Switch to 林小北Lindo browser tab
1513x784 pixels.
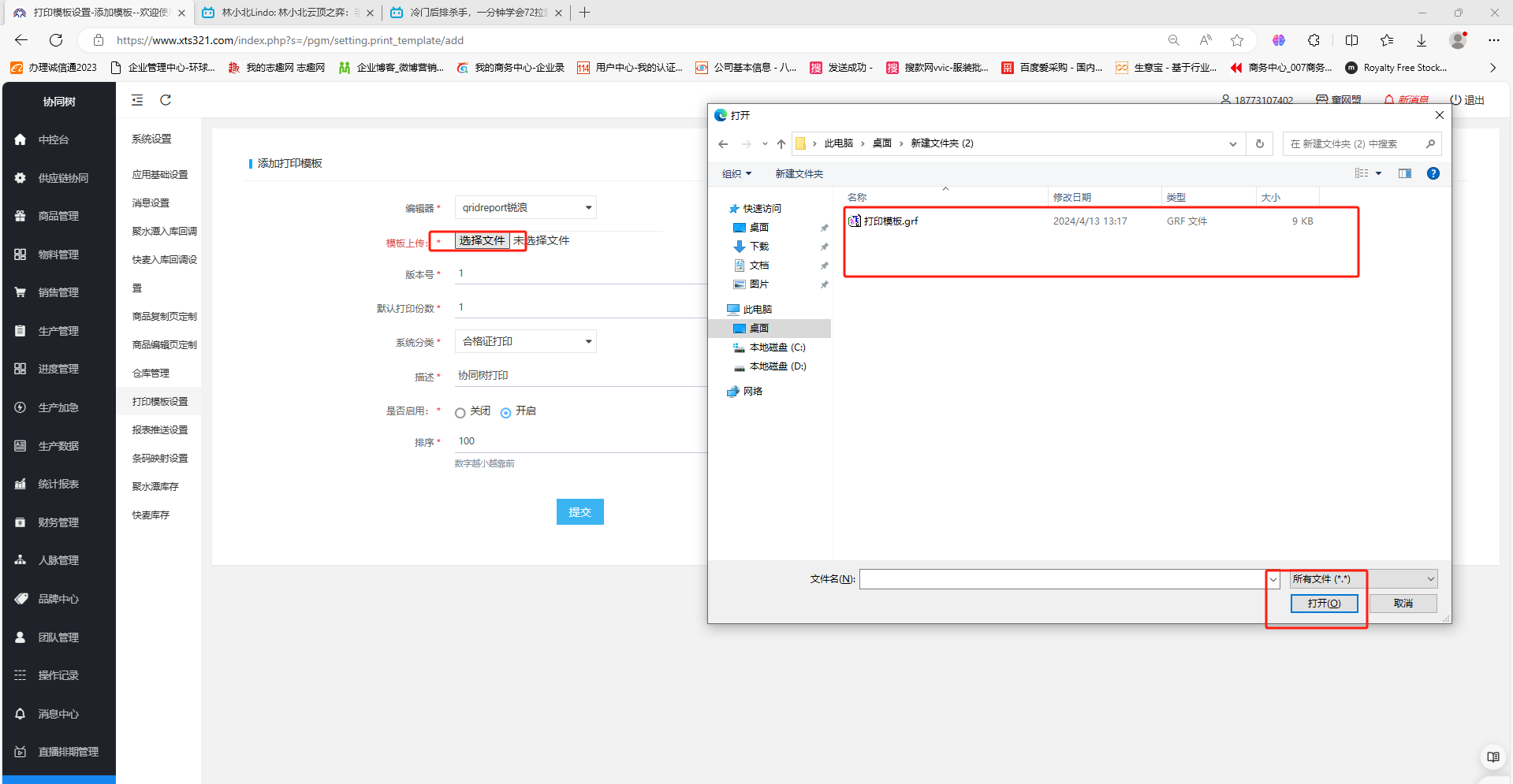[x=288, y=13]
